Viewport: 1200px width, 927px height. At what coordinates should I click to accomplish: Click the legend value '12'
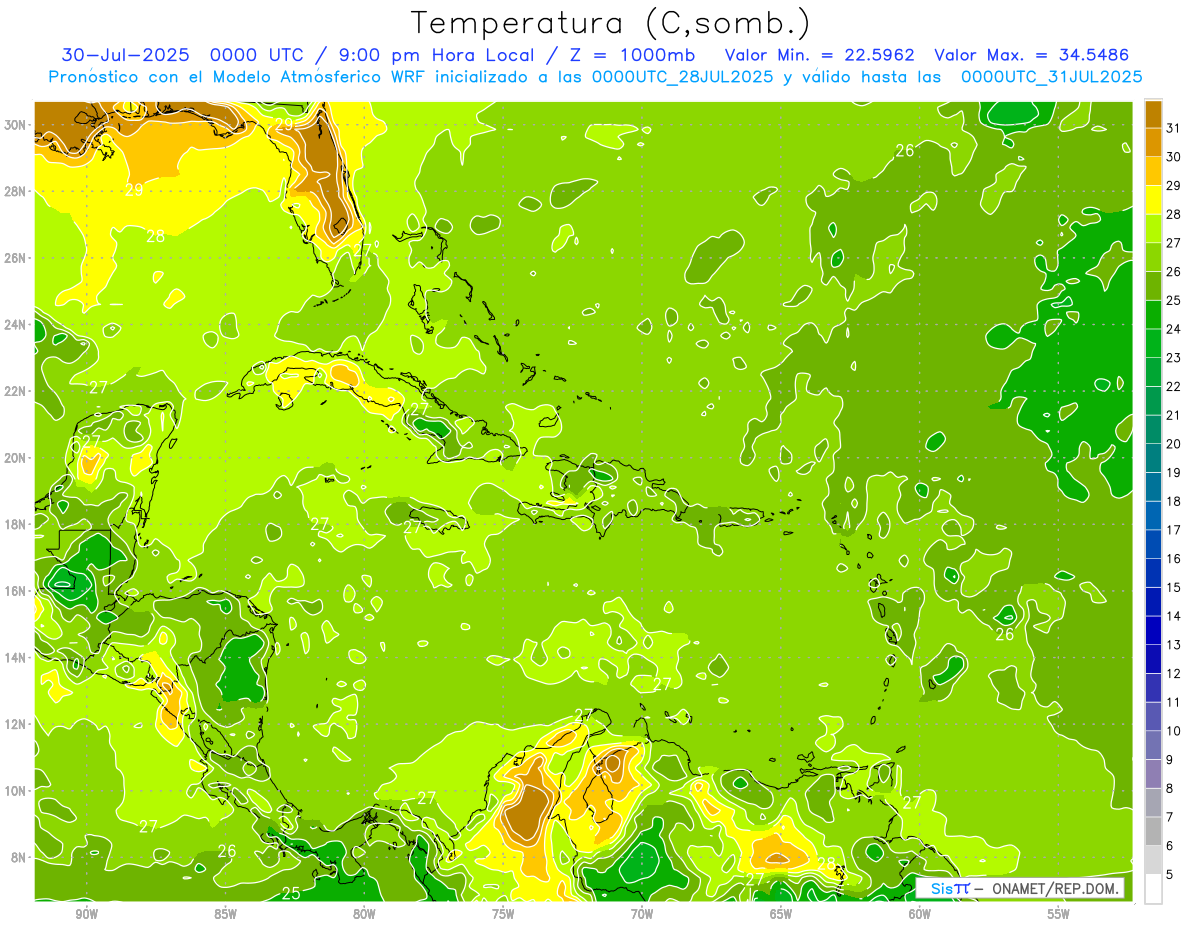coord(1173,673)
